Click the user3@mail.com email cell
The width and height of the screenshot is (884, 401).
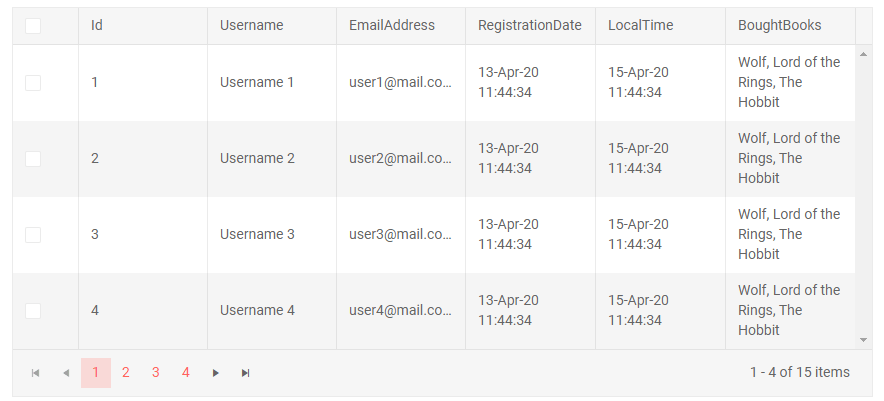400,235
